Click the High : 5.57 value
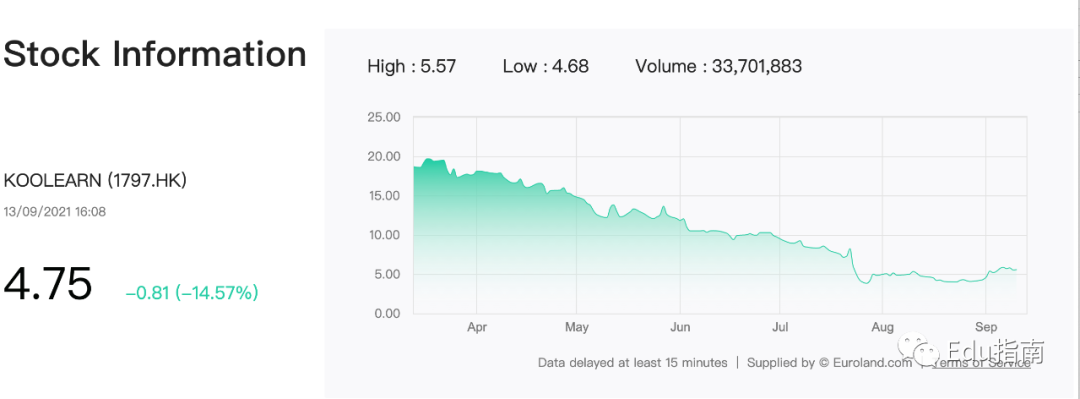Image resolution: width=1080 pixels, height=399 pixels. tap(412, 67)
